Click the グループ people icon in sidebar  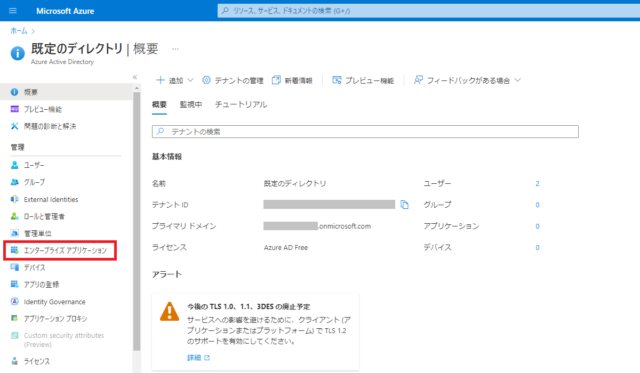click(x=14, y=182)
